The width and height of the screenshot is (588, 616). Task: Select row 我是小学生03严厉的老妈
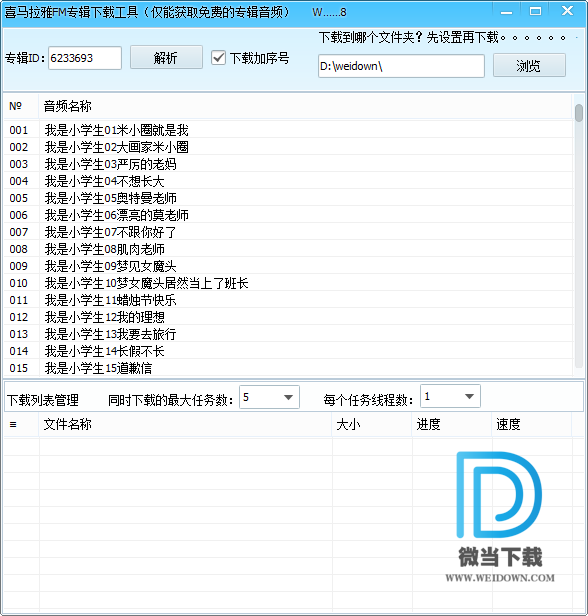(x=288, y=164)
